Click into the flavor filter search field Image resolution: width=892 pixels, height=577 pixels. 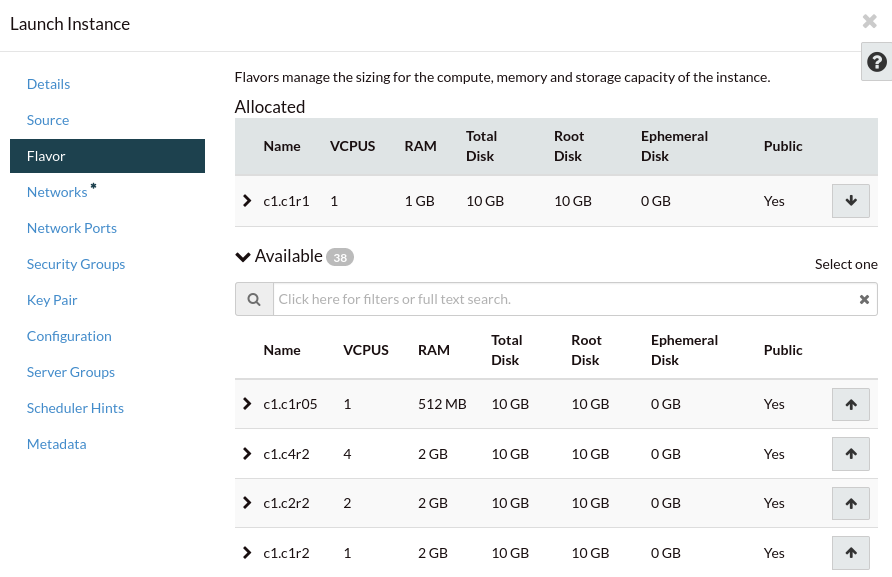point(560,299)
